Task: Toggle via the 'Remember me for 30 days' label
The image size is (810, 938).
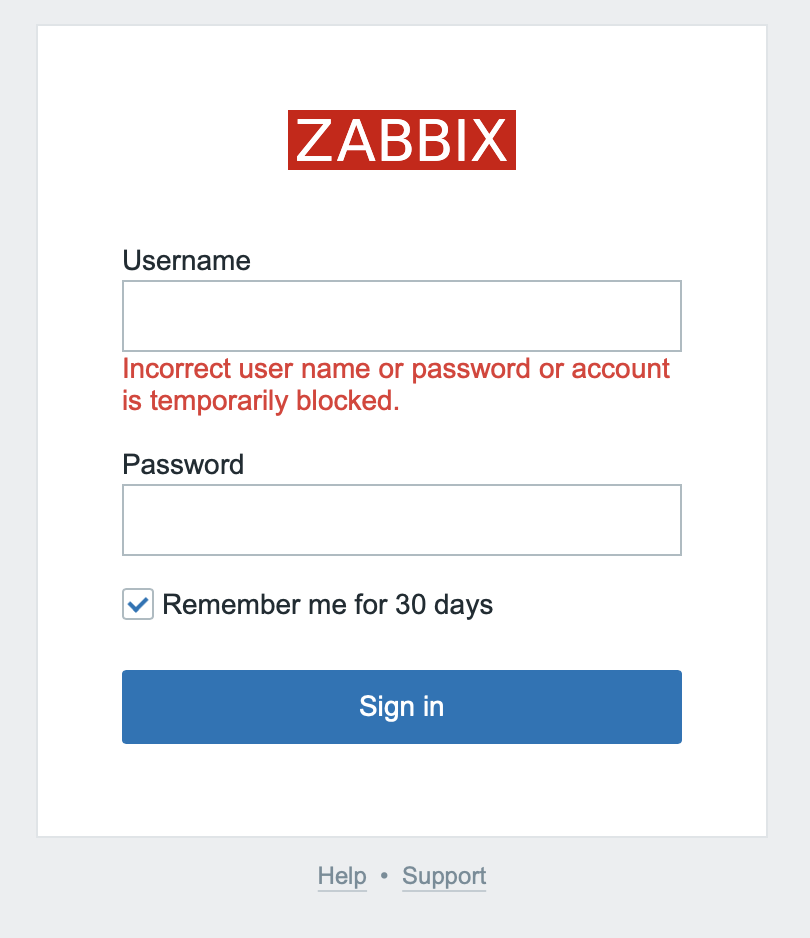Action: 327,604
